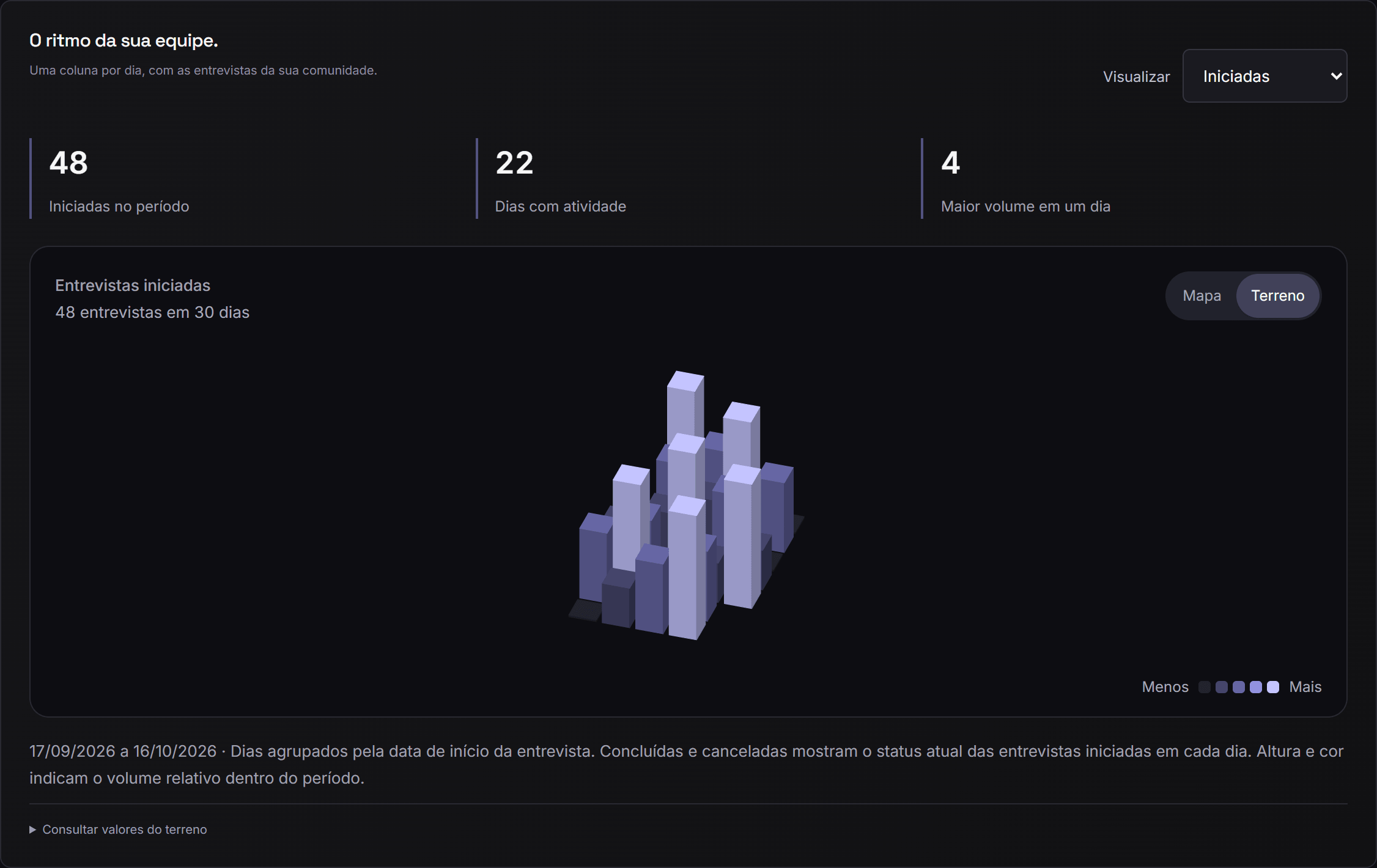This screenshot has width=1377, height=868.
Task: Open the Visualizar dropdown showing Iniciadas
Action: point(1264,76)
